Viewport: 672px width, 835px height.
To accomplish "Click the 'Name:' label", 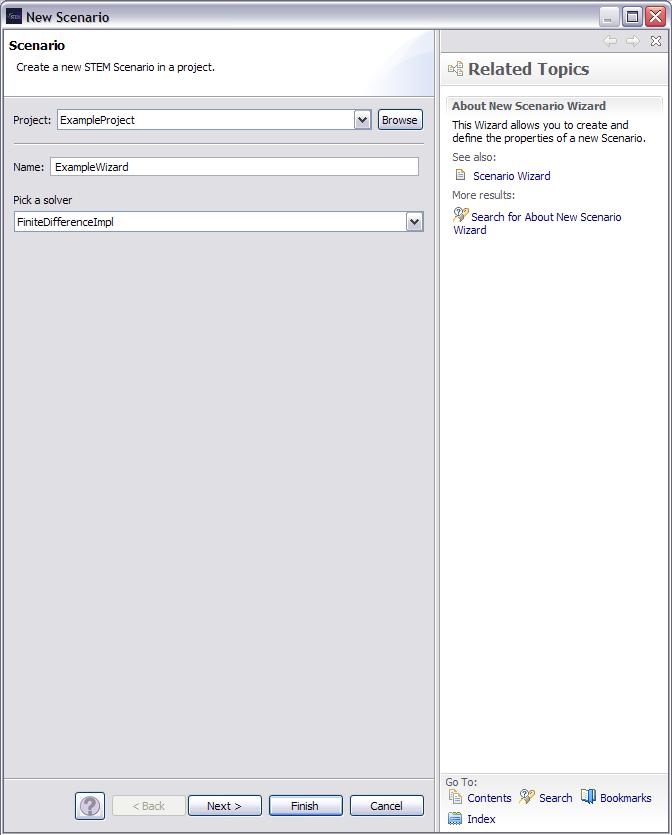I will (28, 167).
